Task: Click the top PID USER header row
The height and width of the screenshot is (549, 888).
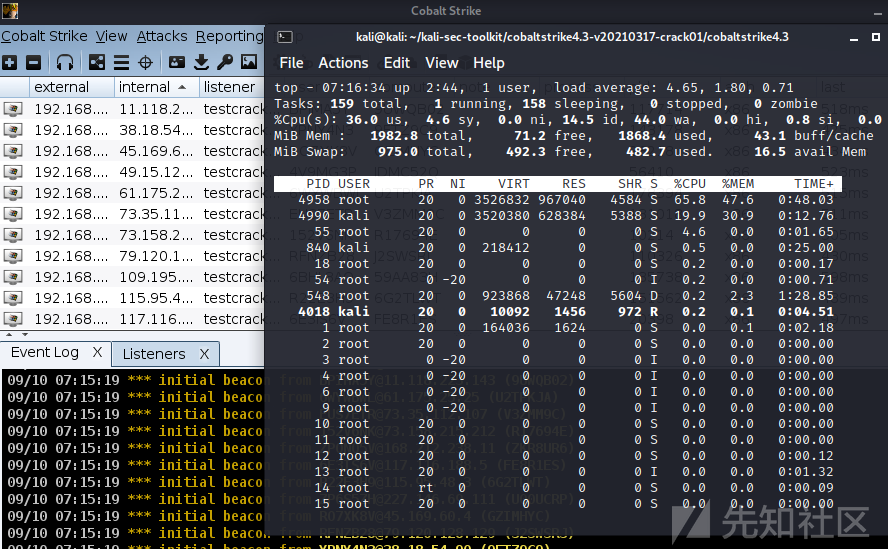Action: tap(557, 184)
